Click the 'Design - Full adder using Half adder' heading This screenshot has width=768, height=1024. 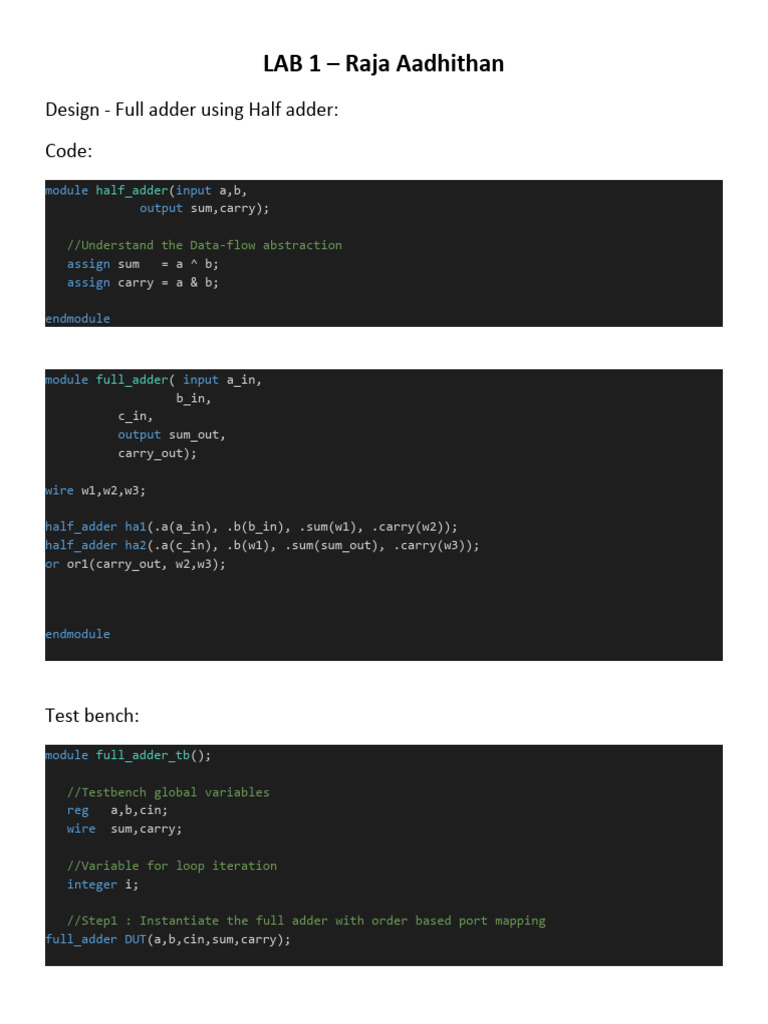(192, 109)
